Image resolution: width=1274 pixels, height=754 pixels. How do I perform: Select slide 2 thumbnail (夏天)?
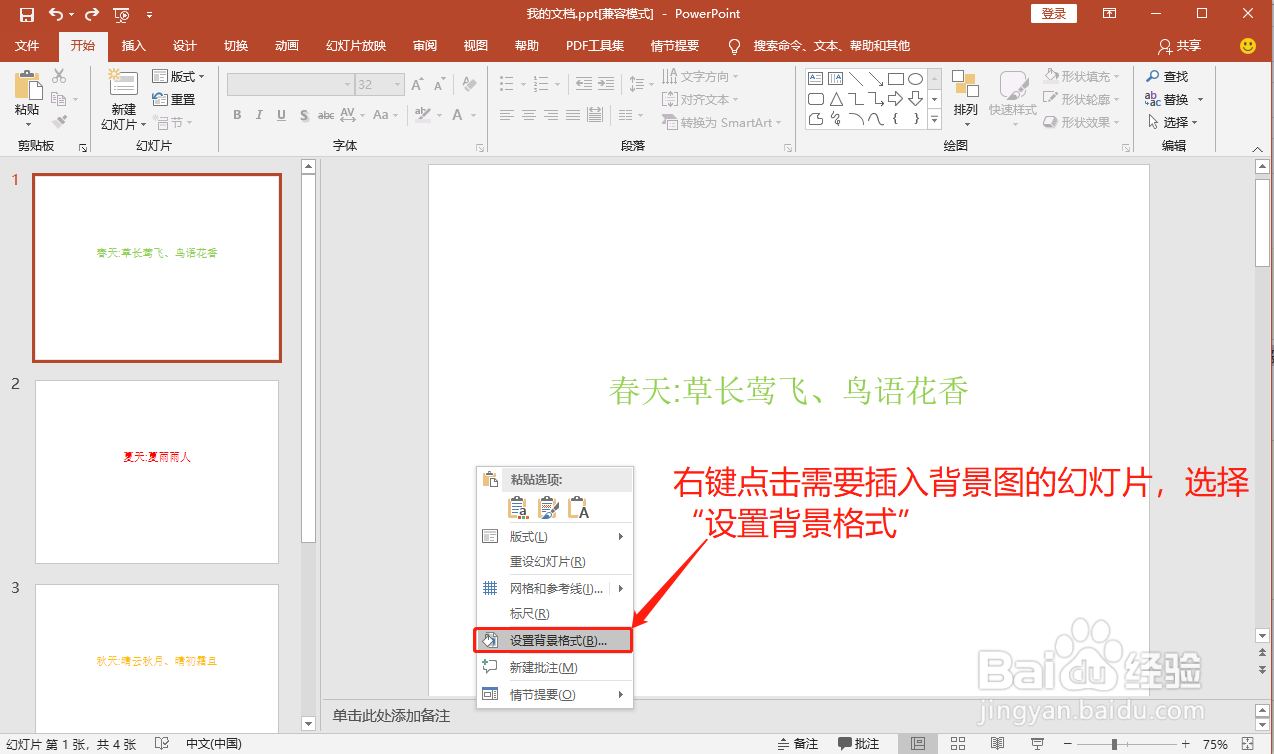click(x=157, y=471)
